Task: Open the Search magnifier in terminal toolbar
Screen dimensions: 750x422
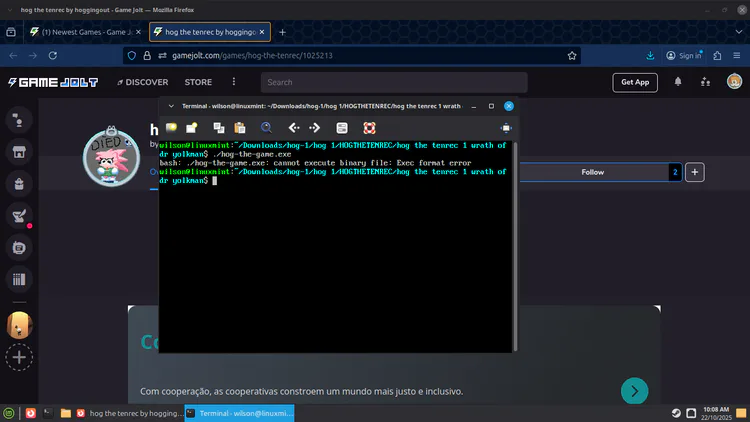Action: (x=266, y=128)
